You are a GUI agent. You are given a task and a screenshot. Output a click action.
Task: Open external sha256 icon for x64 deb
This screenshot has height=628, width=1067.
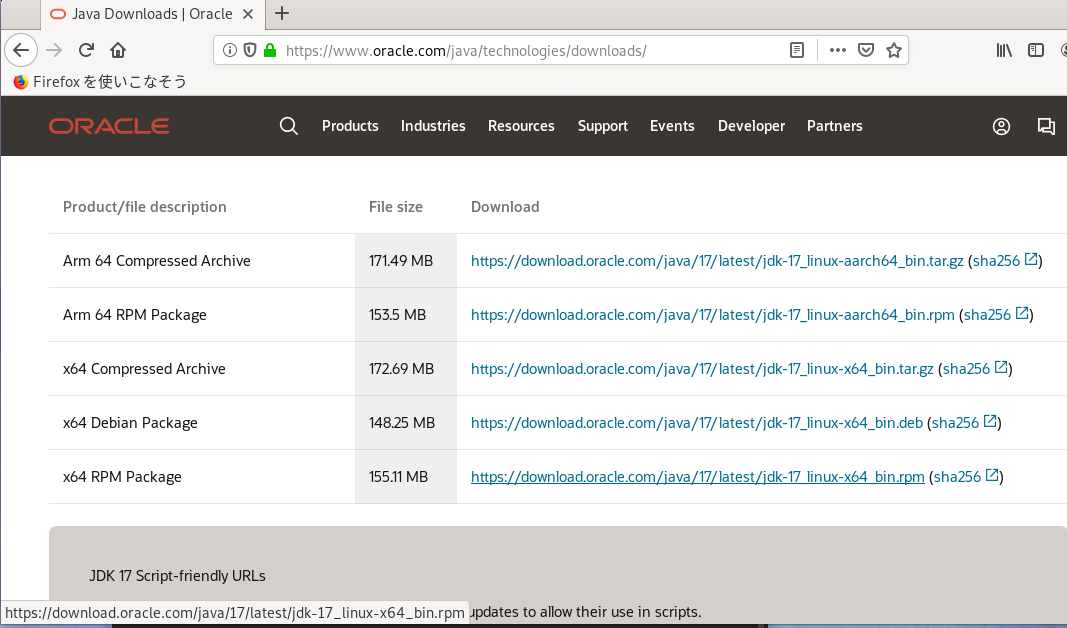click(x=990, y=421)
